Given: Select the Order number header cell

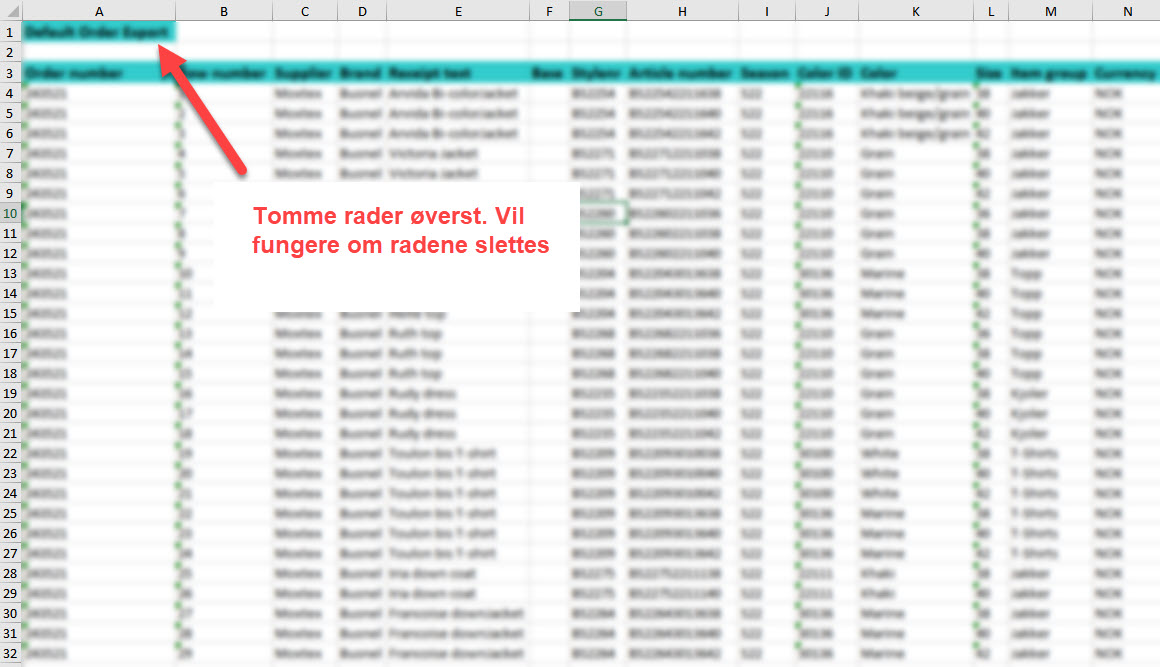Looking at the screenshot, I should tap(98, 73).
